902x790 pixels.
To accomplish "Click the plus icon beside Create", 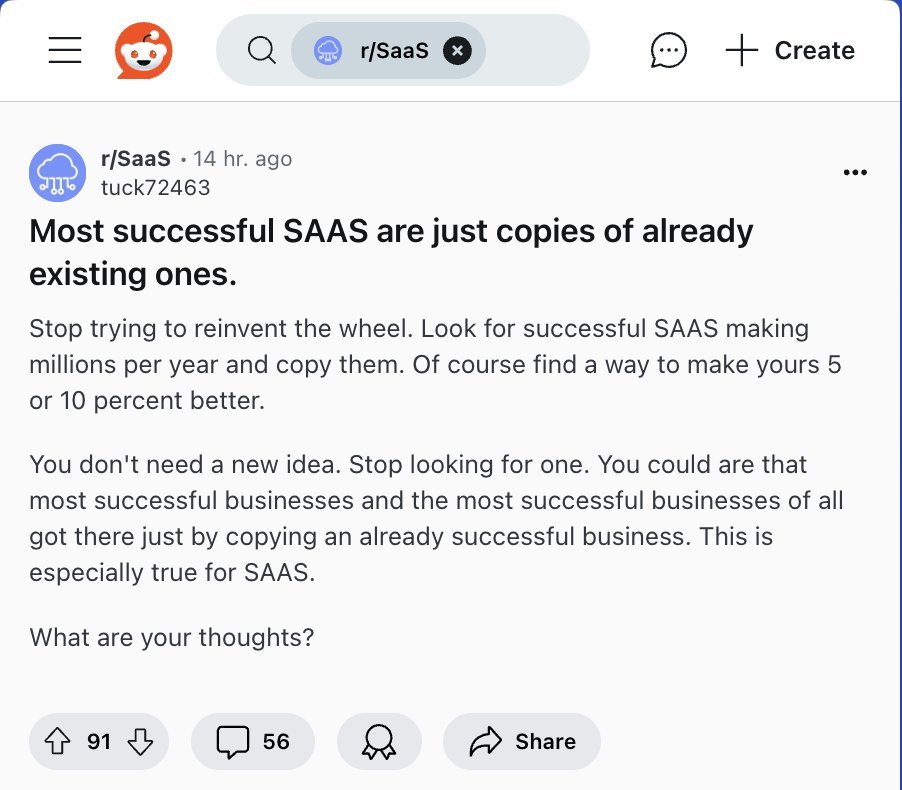I will click(x=742, y=51).
